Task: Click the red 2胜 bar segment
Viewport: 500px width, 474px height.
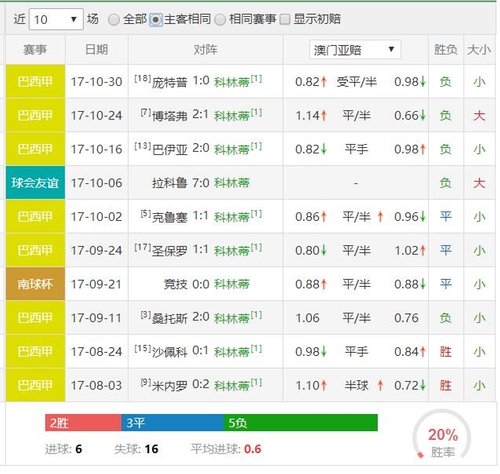Action: pos(83,423)
